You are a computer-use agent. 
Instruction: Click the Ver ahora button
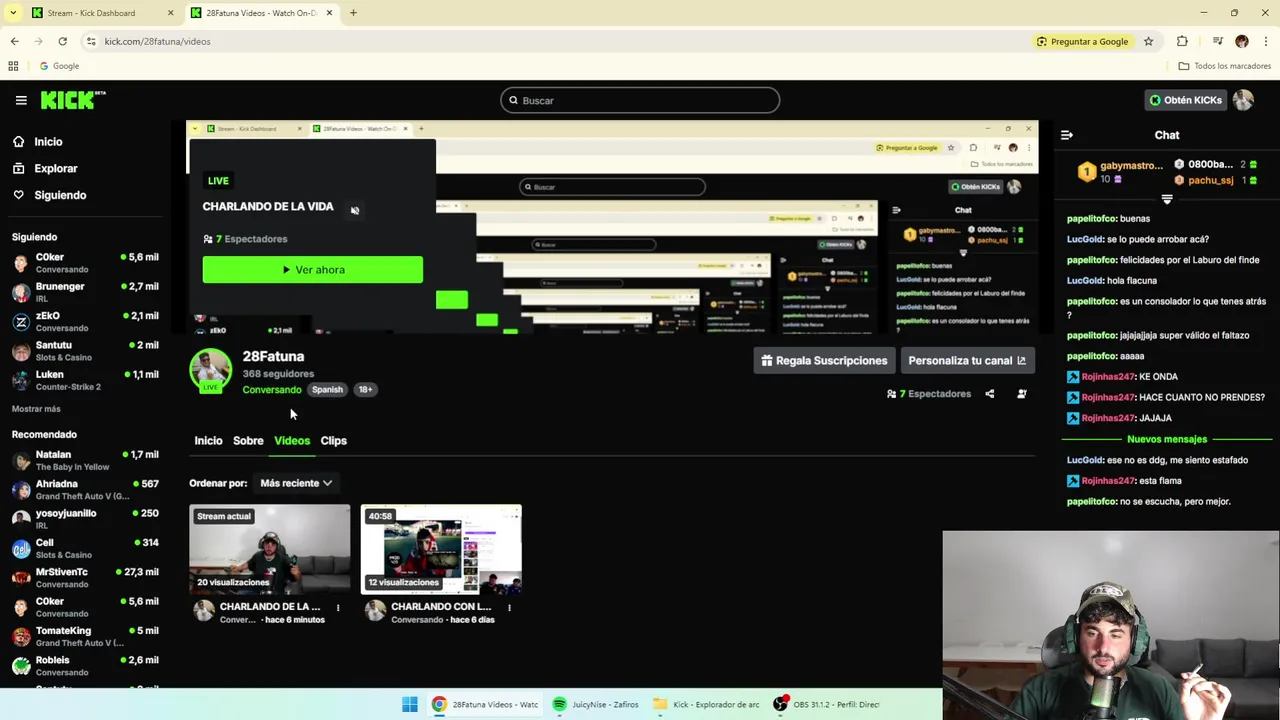tap(312, 270)
